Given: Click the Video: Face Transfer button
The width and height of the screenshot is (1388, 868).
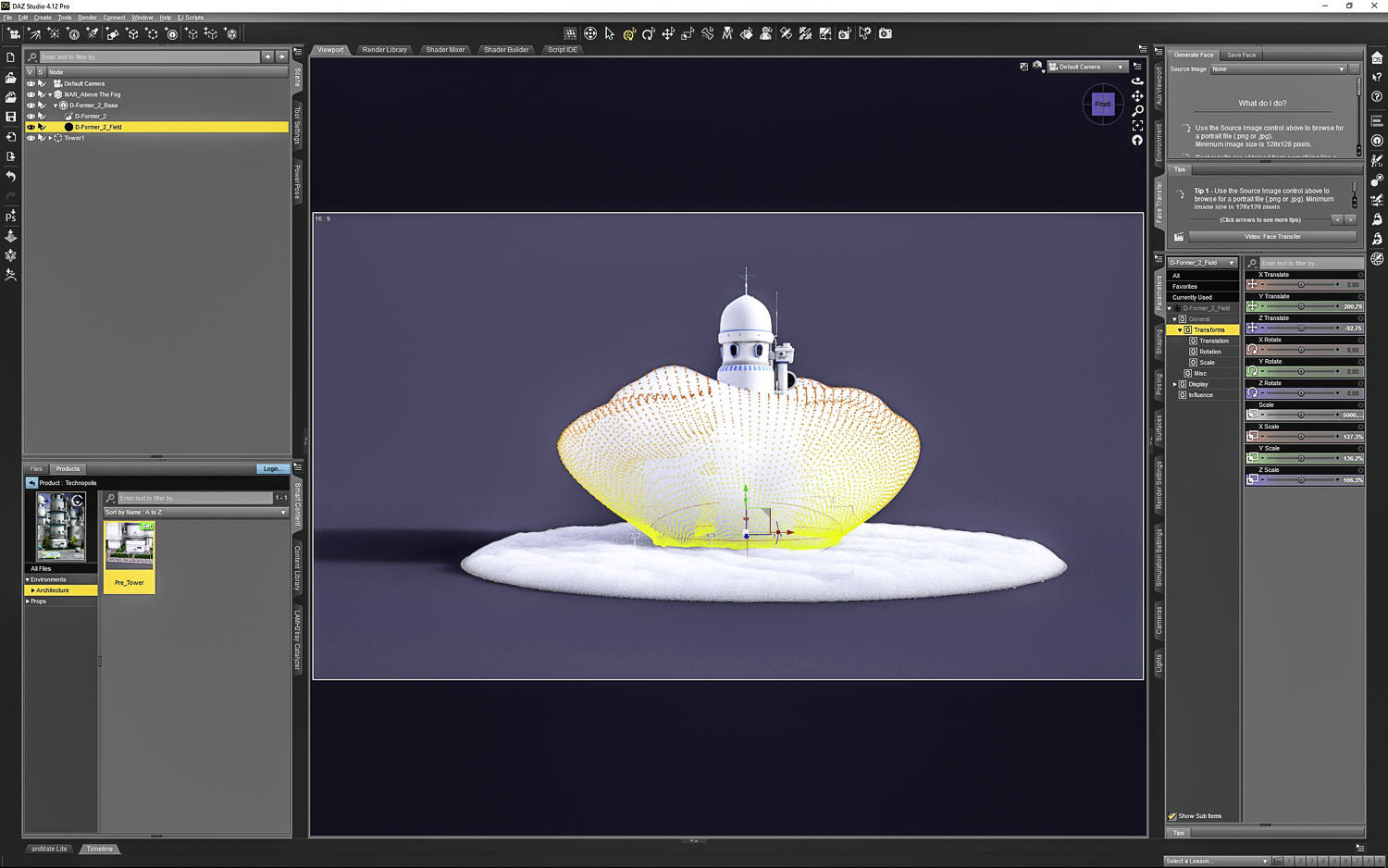Looking at the screenshot, I should point(1272,237).
